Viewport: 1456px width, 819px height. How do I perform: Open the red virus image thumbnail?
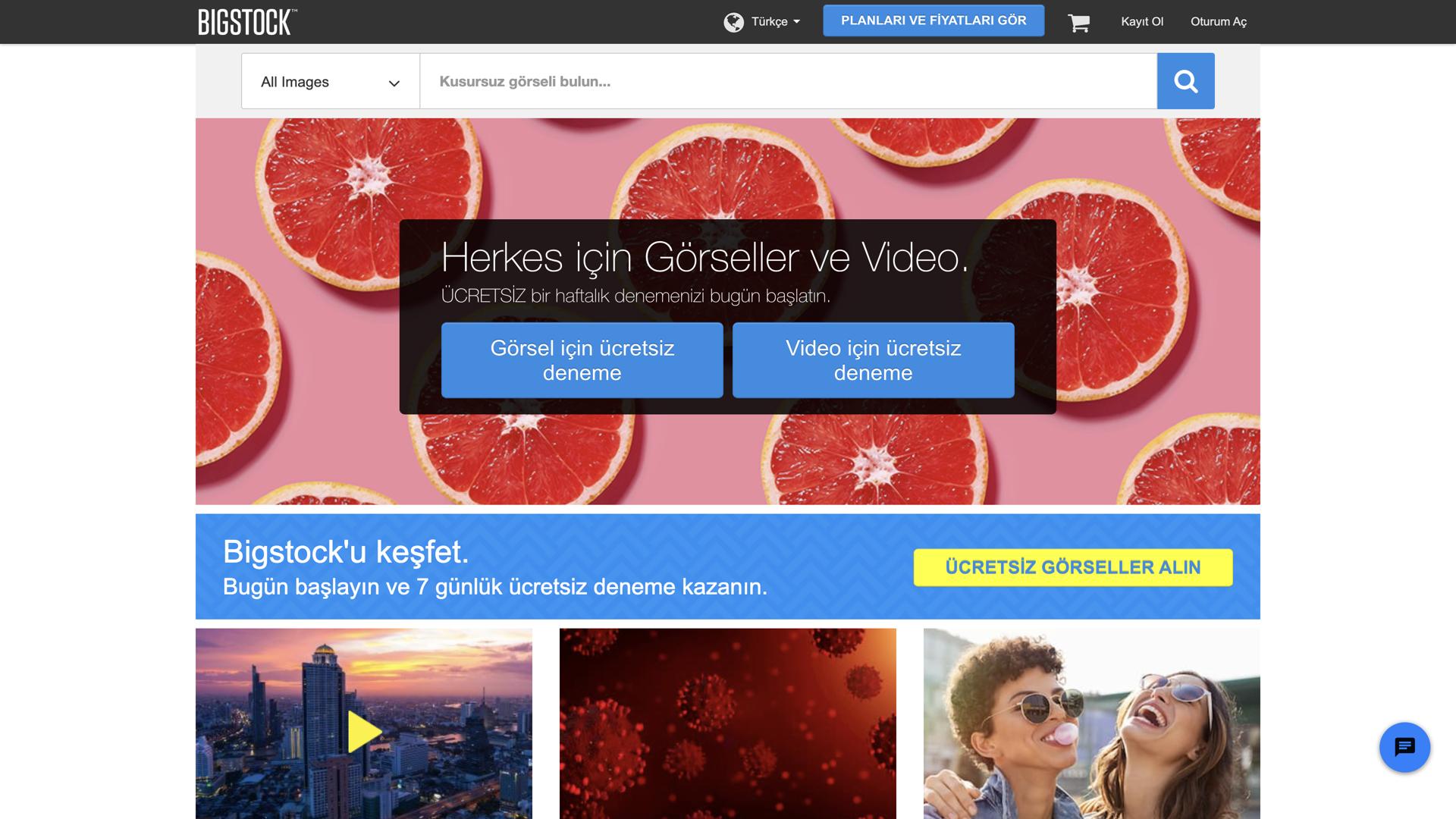point(727,723)
